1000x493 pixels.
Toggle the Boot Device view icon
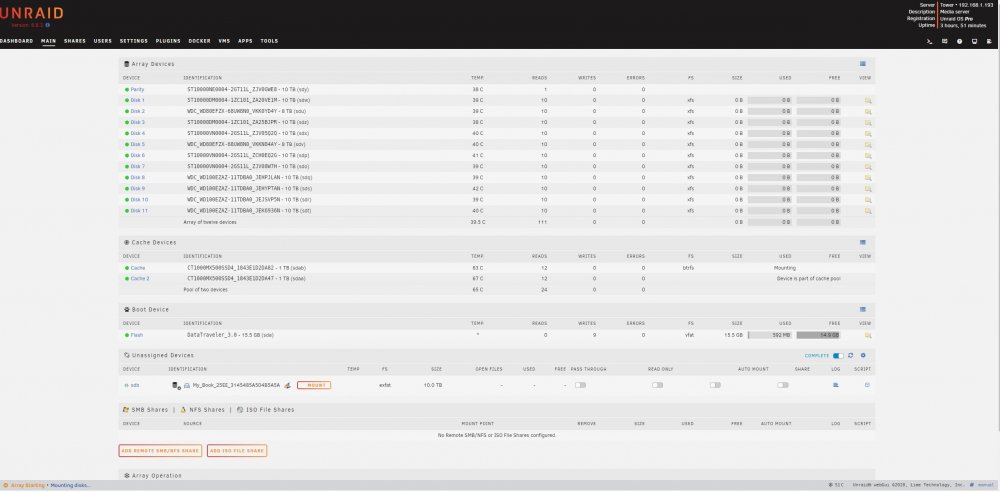pos(862,309)
